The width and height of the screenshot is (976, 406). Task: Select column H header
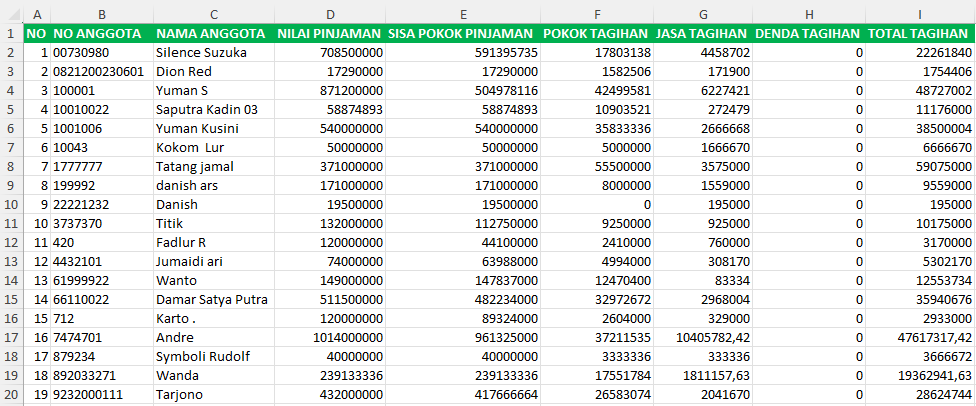809,14
